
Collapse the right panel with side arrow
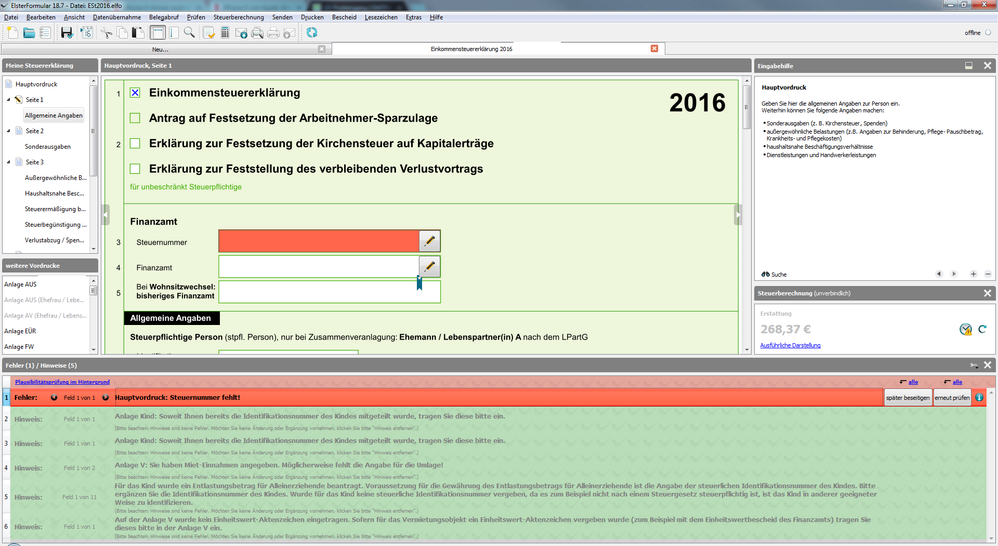tap(738, 214)
